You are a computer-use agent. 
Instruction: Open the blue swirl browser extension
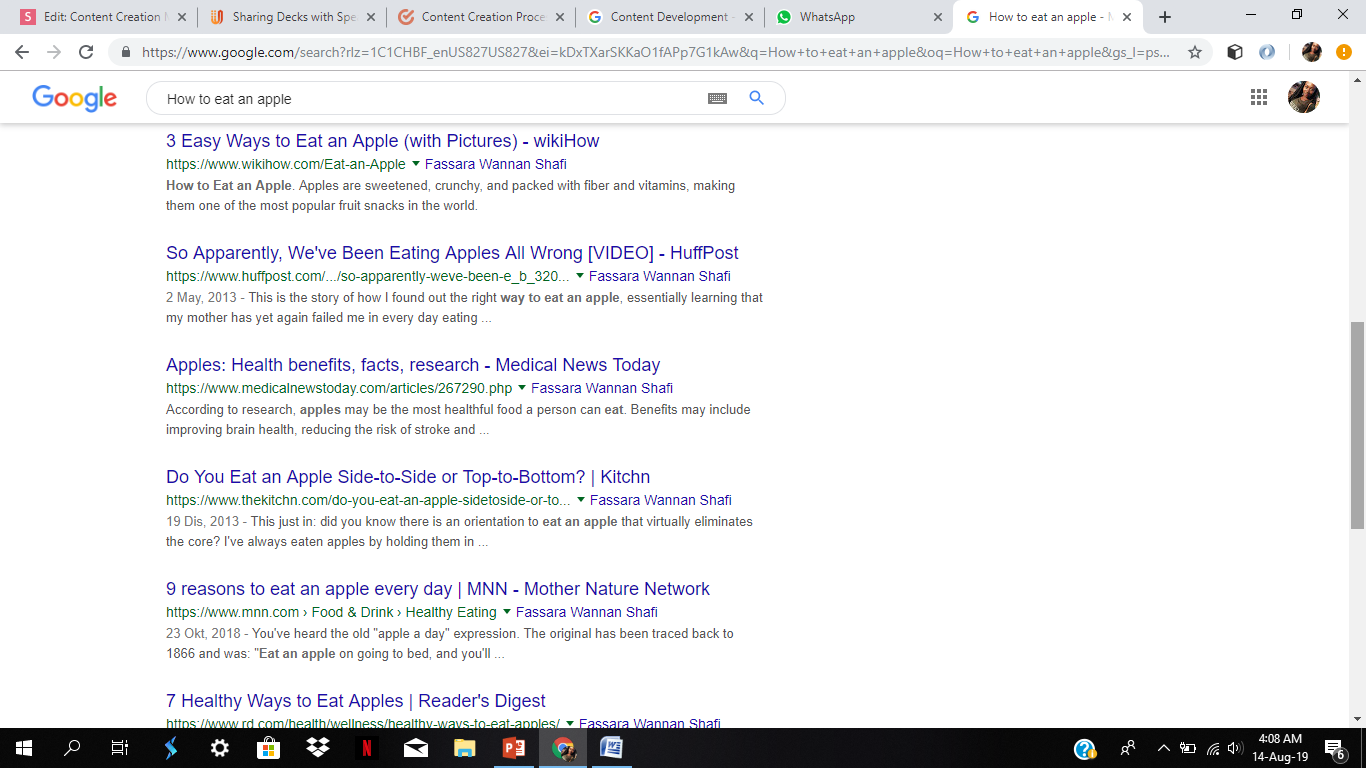1267,53
